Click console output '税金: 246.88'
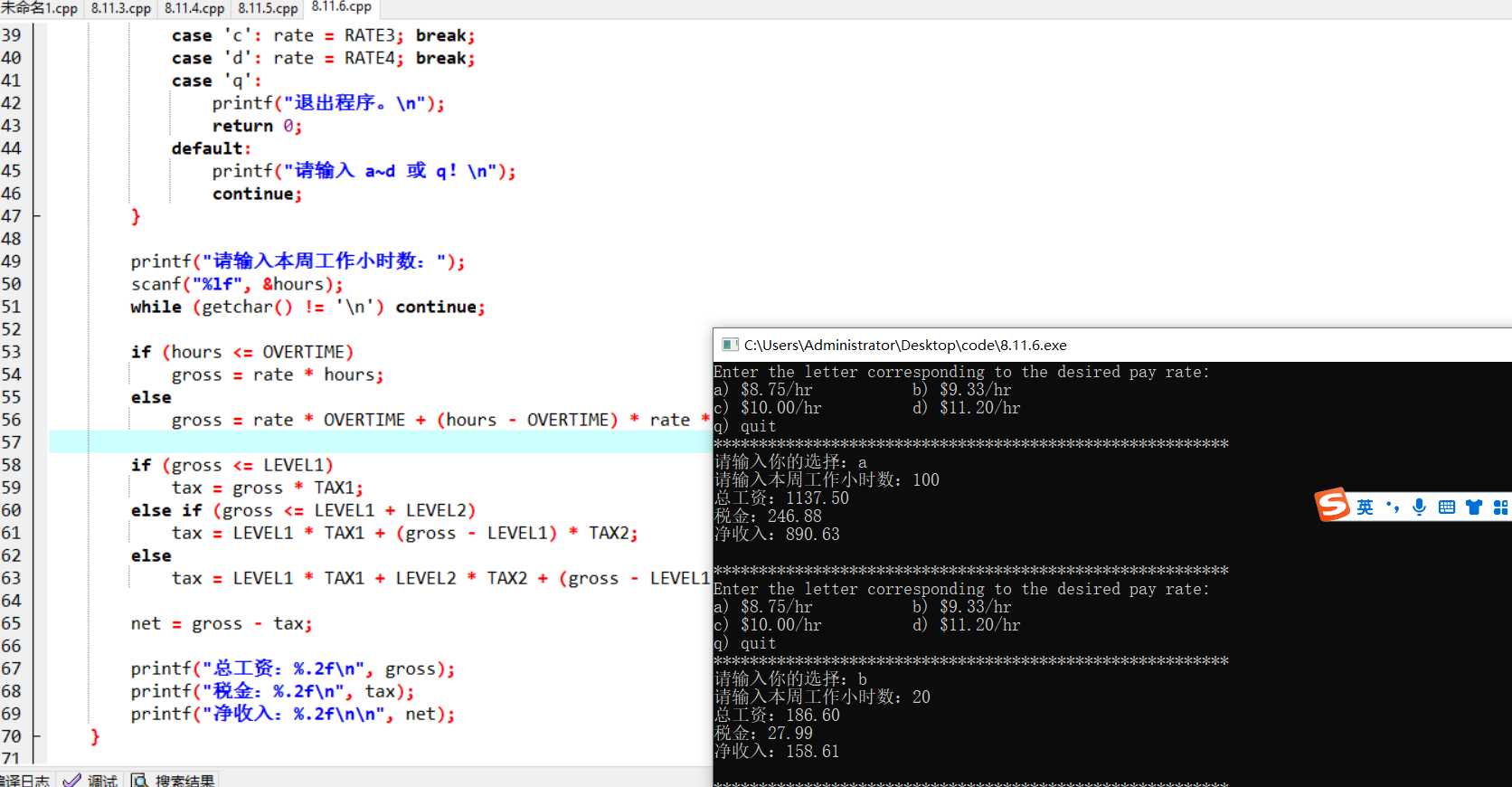Image resolution: width=1512 pixels, height=787 pixels. (x=768, y=517)
